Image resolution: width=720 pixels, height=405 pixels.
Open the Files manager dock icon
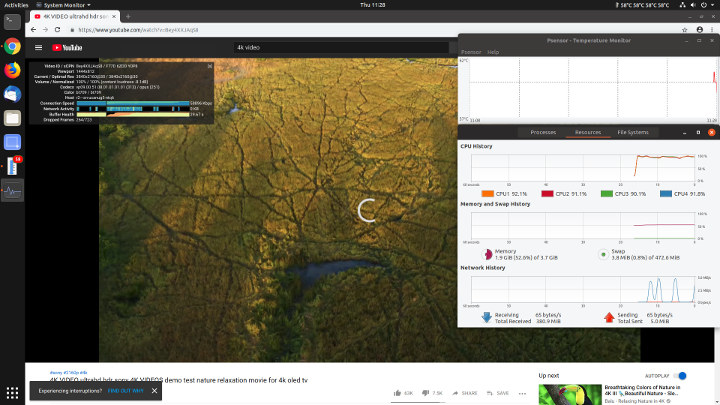tap(12, 118)
